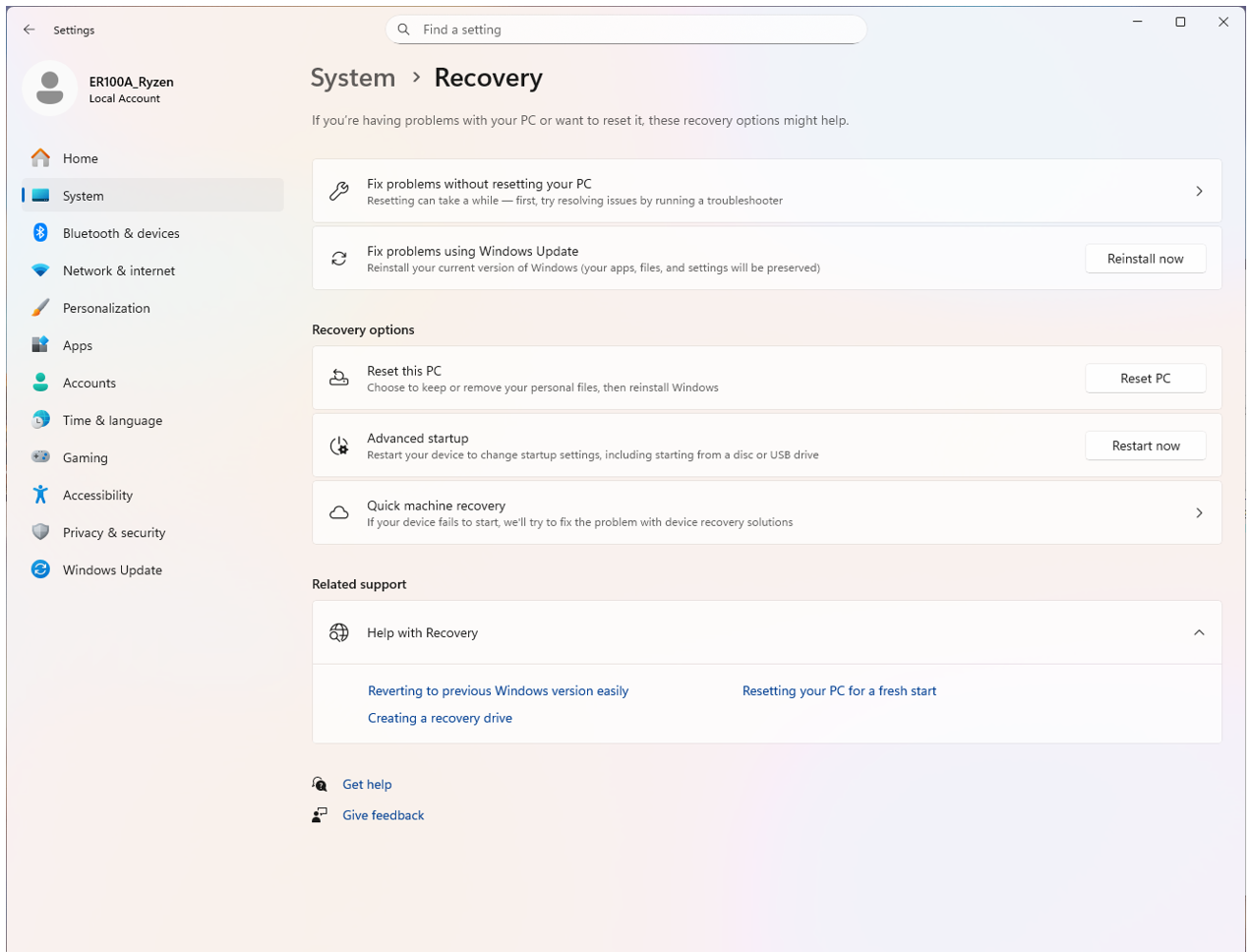Collapse the Help with Recovery section
The height and width of the screenshot is (952, 1248).
tap(1199, 632)
